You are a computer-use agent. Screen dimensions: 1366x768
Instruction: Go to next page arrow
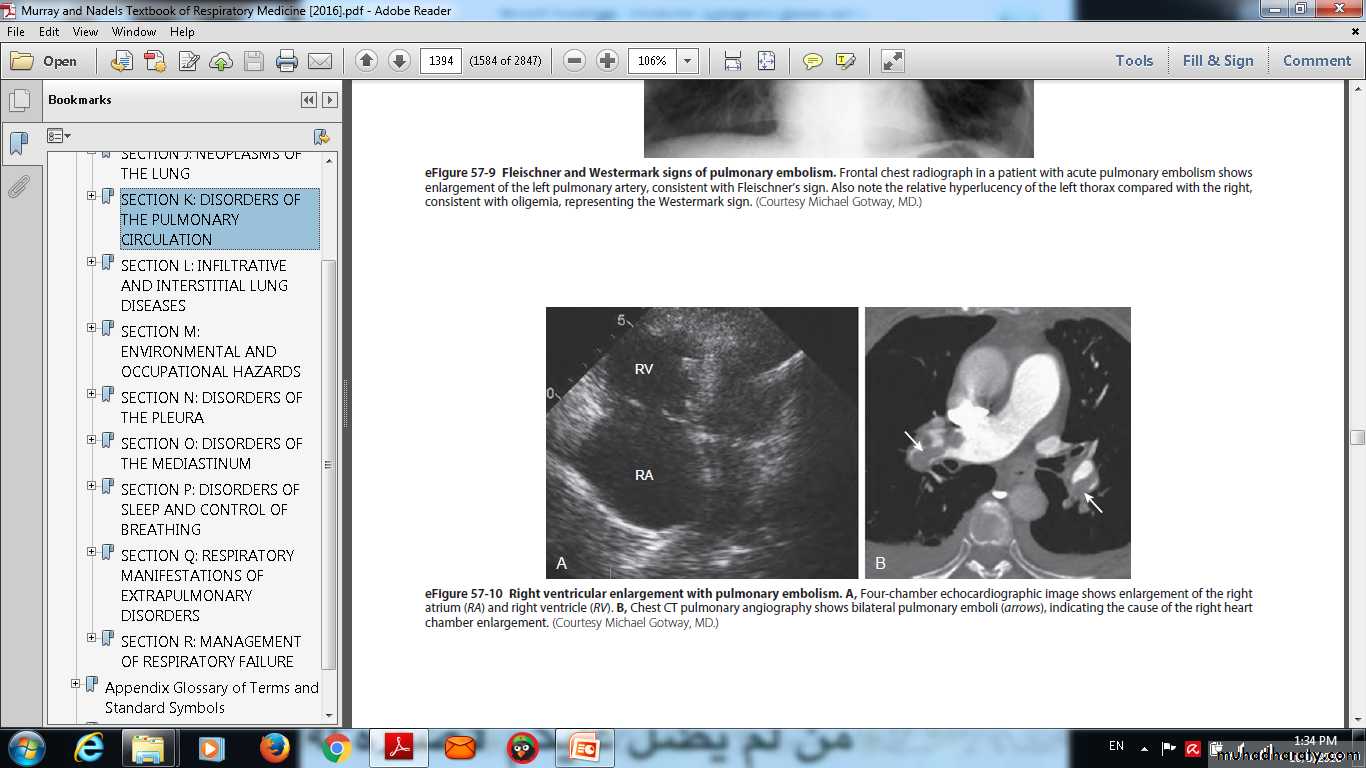[x=399, y=61]
